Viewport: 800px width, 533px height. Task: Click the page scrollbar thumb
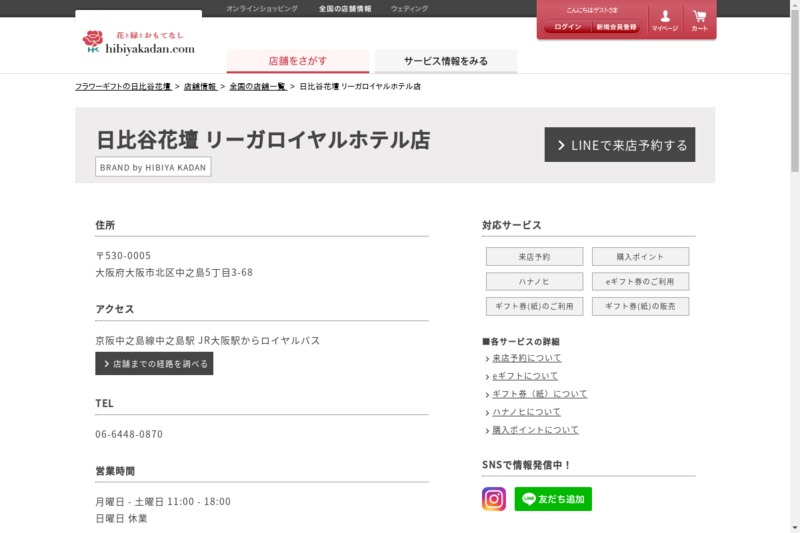(795, 91)
